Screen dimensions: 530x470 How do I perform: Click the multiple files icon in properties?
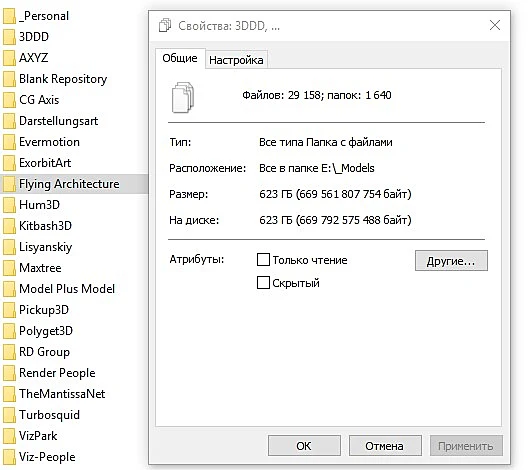click(x=183, y=97)
